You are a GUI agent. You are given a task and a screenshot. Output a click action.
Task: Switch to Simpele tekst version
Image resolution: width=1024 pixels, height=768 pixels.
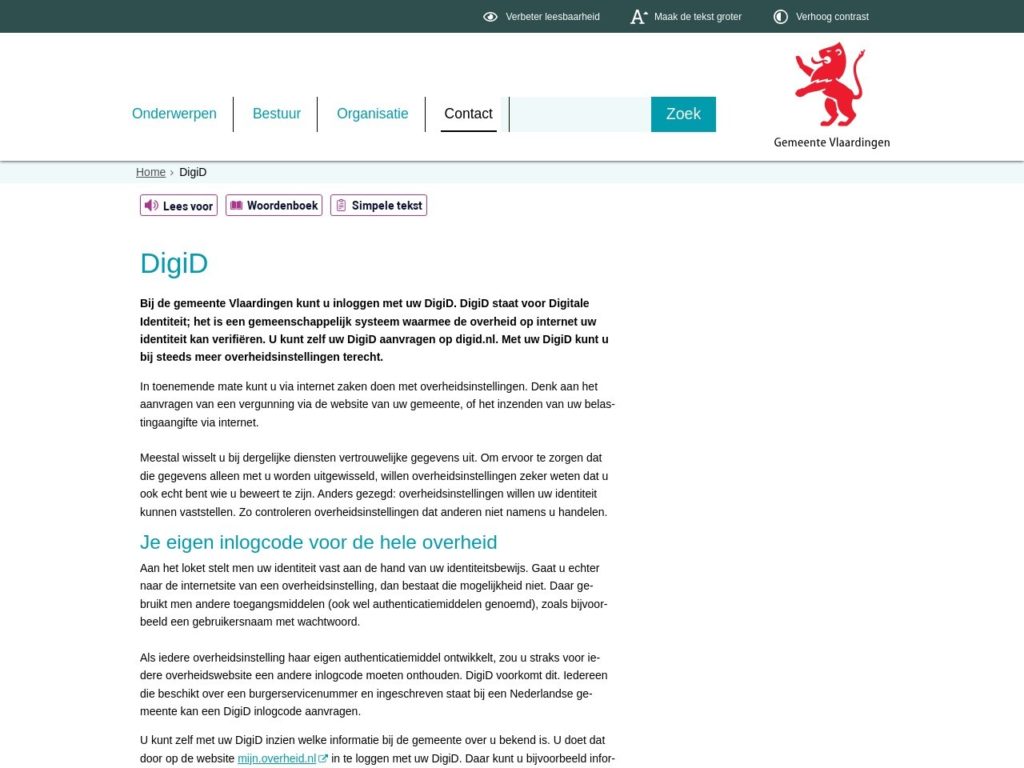click(x=378, y=205)
